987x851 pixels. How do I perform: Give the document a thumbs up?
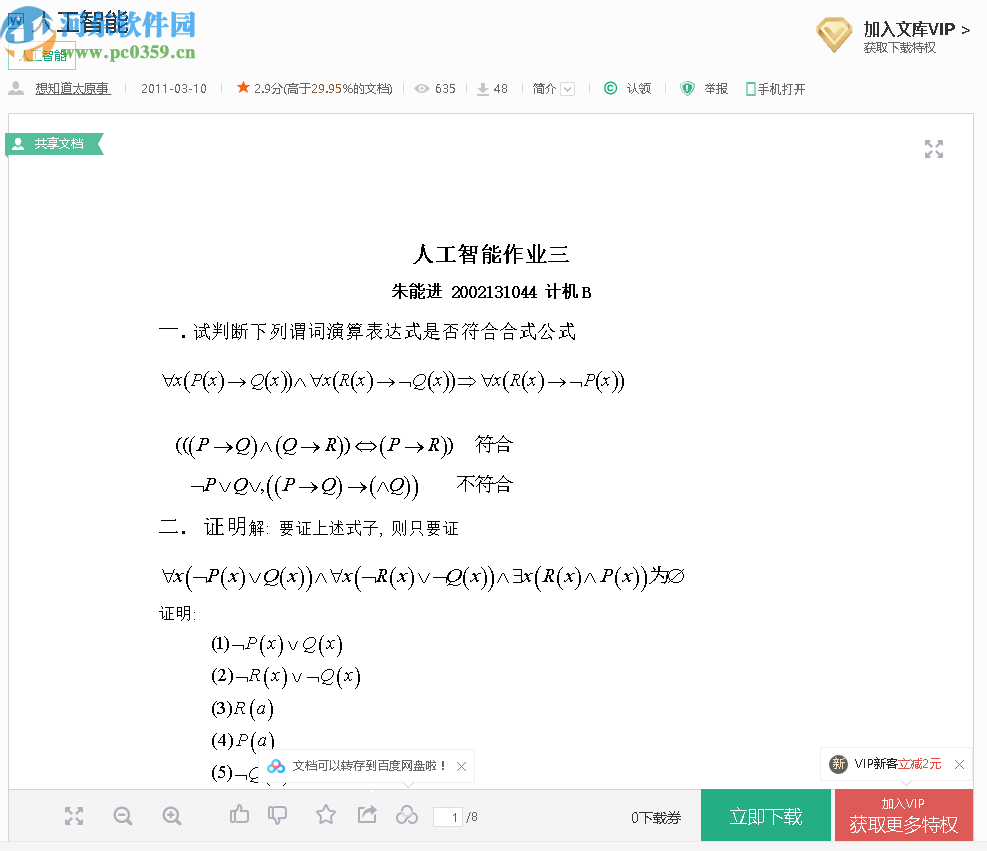238,816
